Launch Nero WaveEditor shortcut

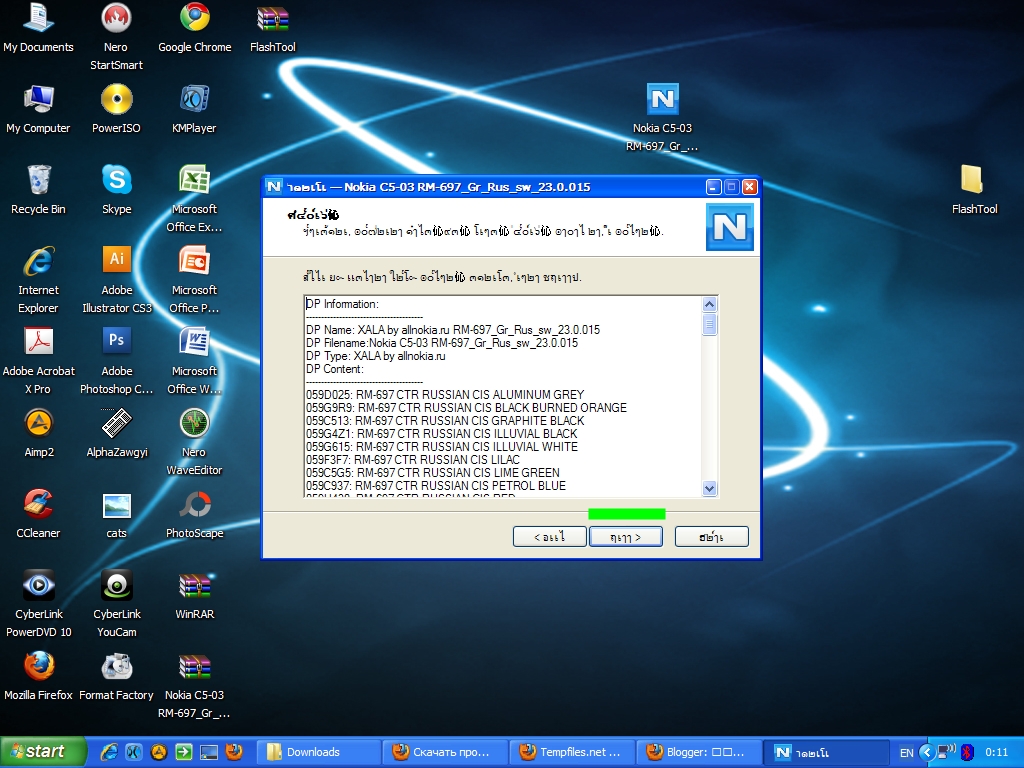click(194, 441)
